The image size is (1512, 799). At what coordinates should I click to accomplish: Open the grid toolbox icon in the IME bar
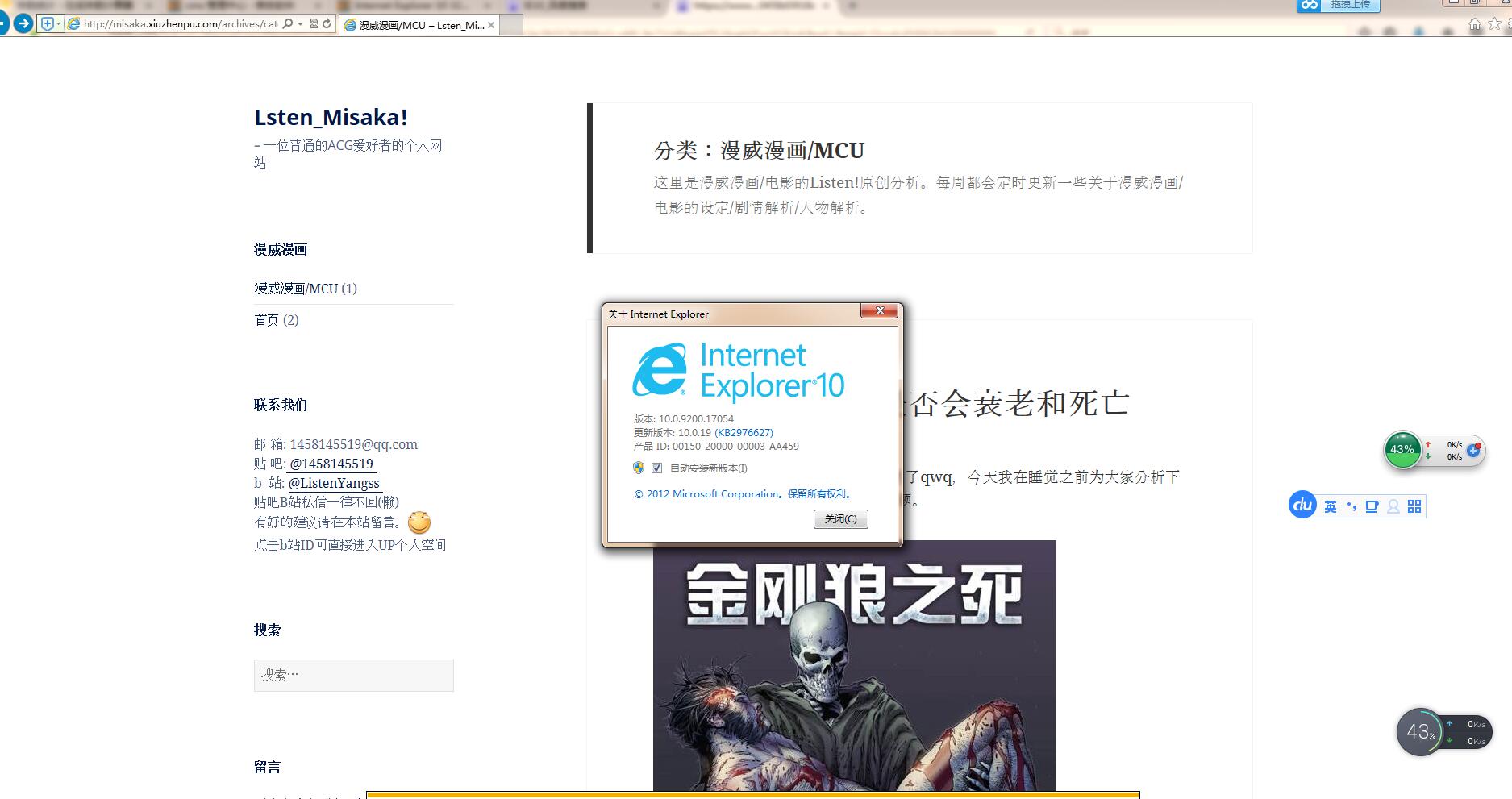[x=1414, y=506]
